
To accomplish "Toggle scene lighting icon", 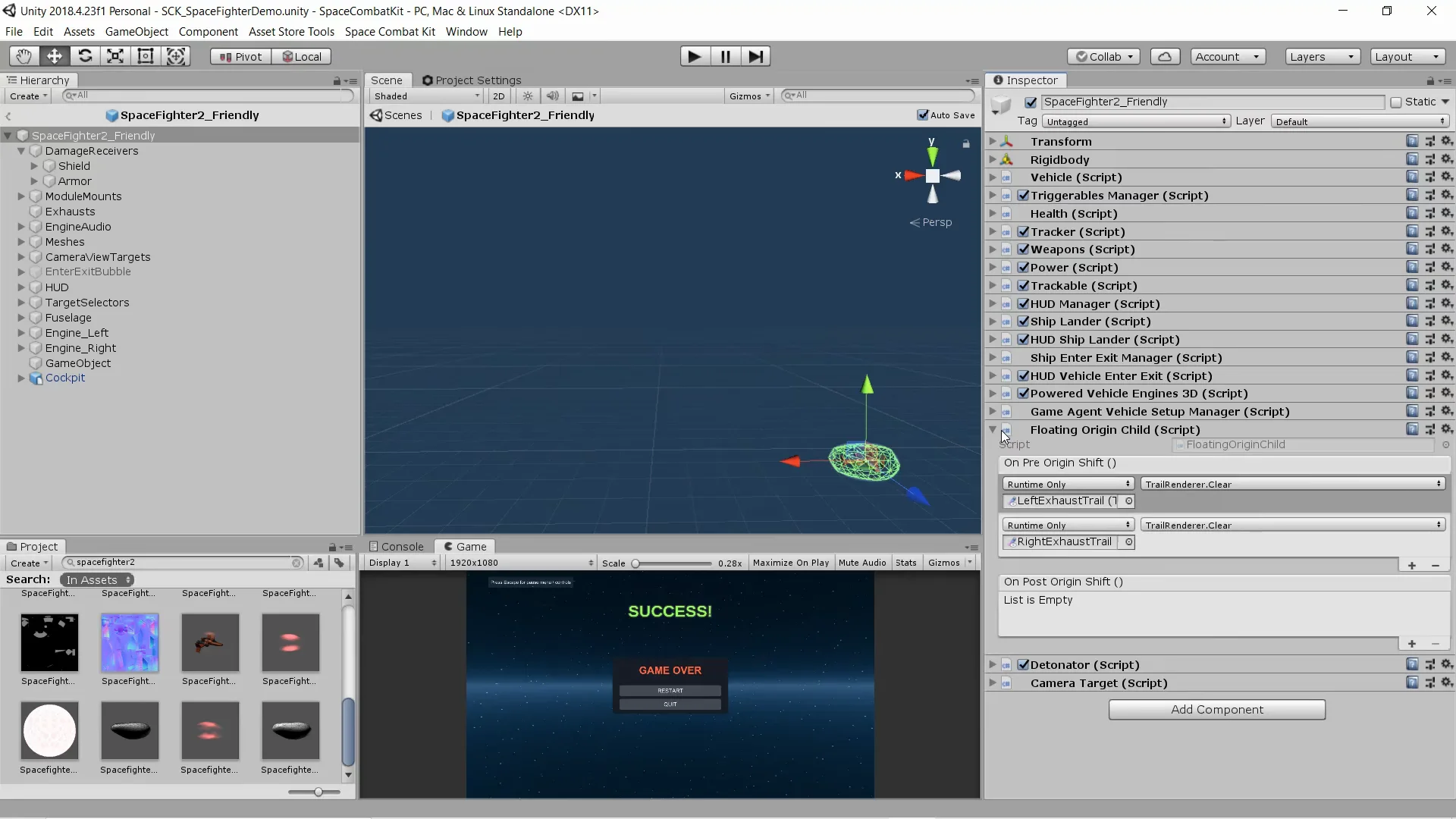I will click(x=528, y=96).
